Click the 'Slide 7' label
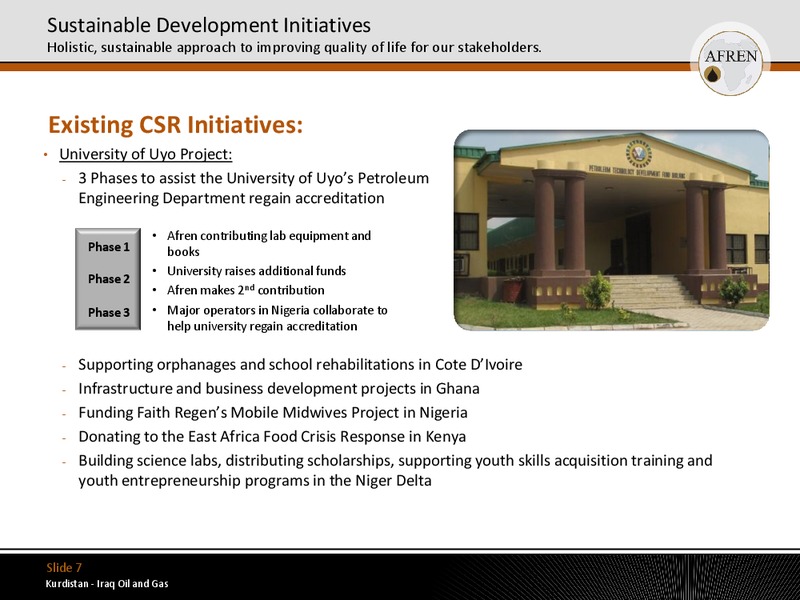800x600 pixels. 64,567
